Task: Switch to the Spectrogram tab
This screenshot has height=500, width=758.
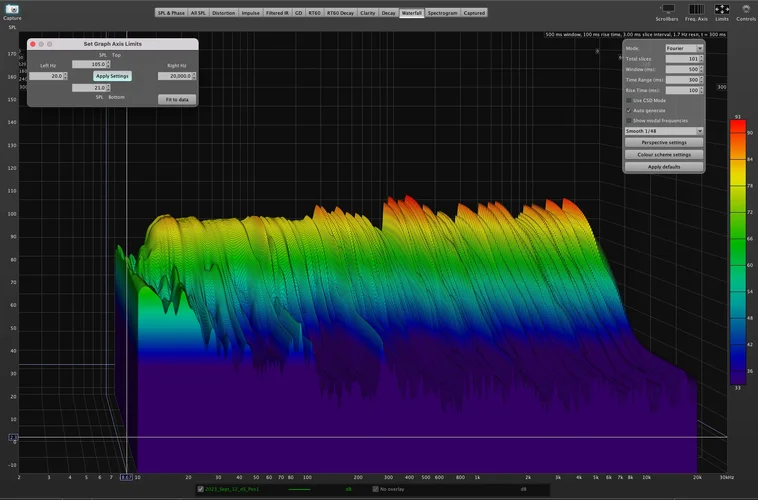Action: 442,13
